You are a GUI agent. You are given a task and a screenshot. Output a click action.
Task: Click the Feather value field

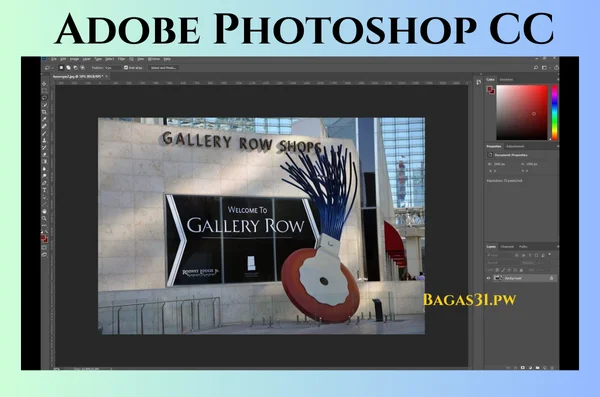pyautogui.click(x=113, y=68)
